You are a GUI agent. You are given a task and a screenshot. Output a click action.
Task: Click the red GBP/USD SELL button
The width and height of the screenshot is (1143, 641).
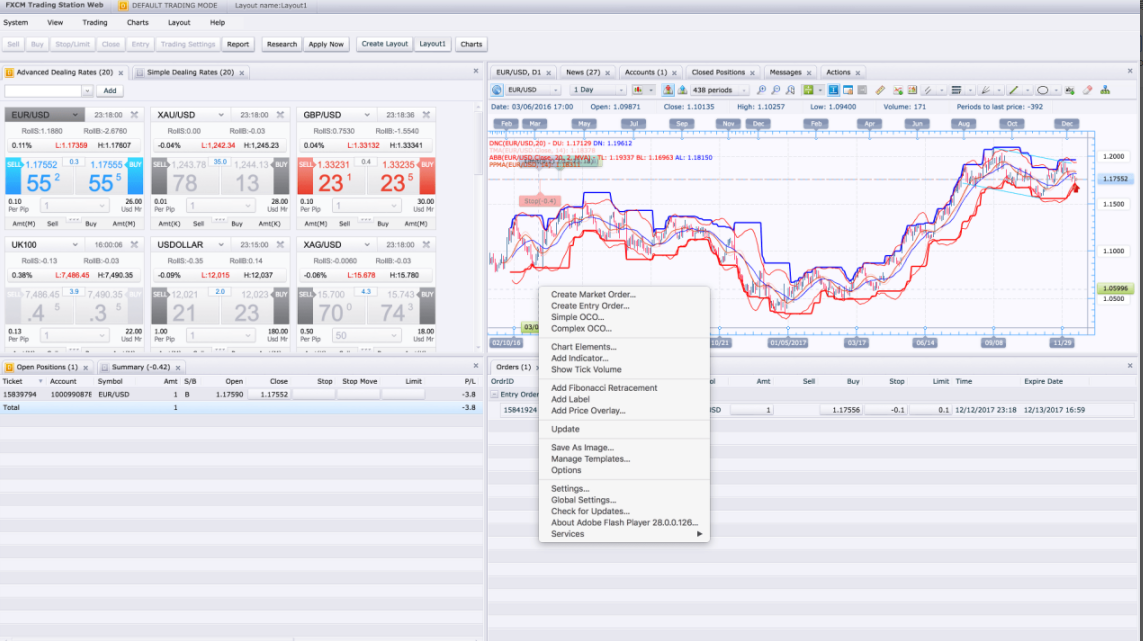(305, 176)
